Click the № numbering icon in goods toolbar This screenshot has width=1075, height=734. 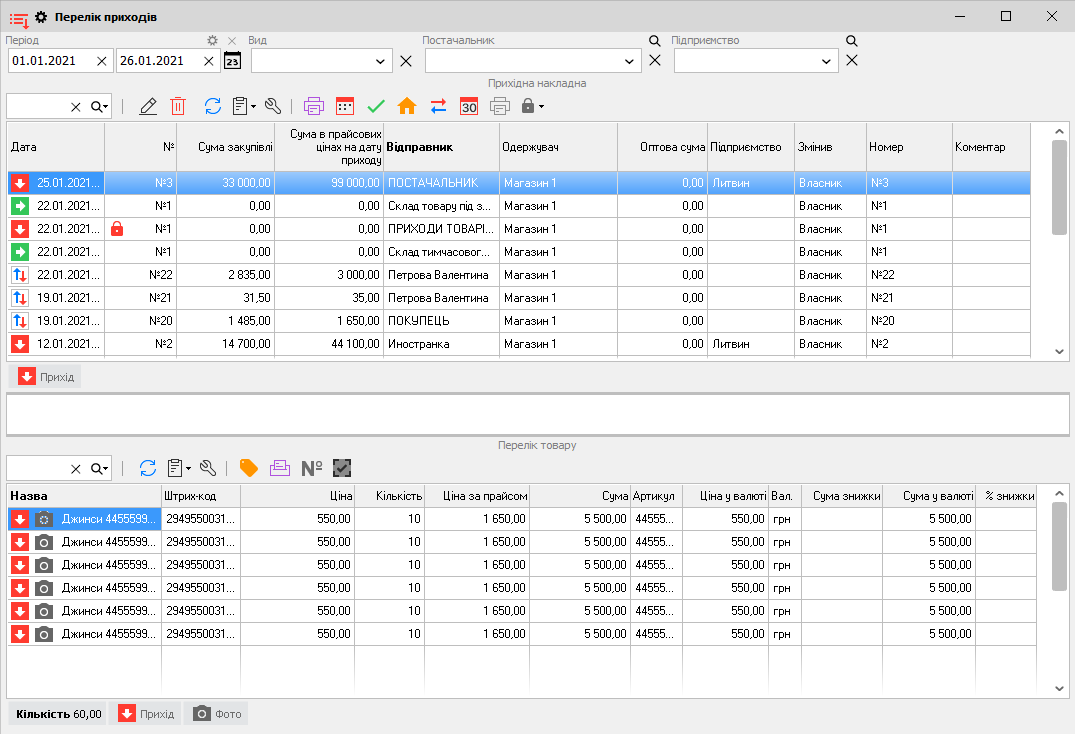coord(312,468)
